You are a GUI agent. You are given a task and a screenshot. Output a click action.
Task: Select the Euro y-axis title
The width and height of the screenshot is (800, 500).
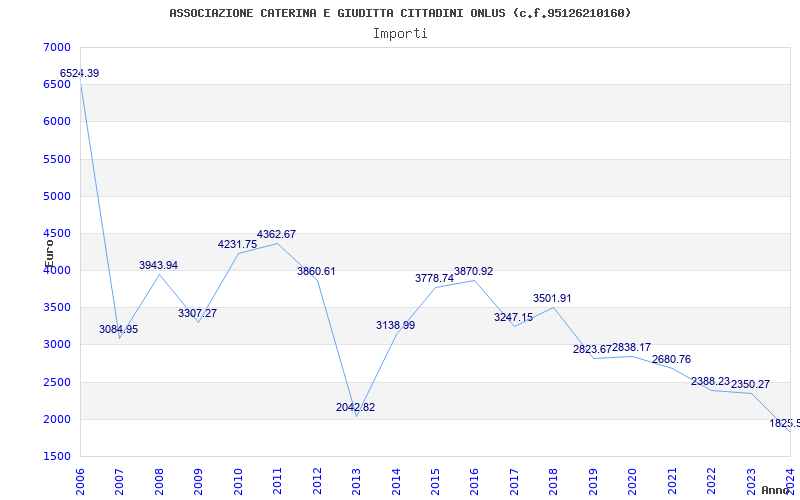pyautogui.click(x=49, y=254)
